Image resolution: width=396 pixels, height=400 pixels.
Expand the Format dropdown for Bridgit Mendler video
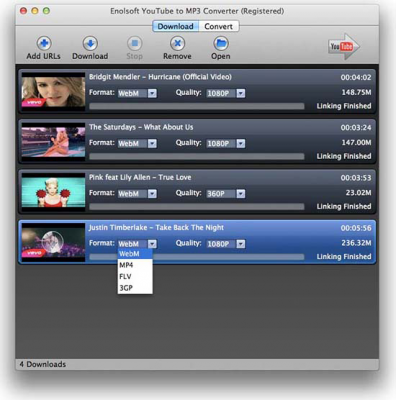137,93
